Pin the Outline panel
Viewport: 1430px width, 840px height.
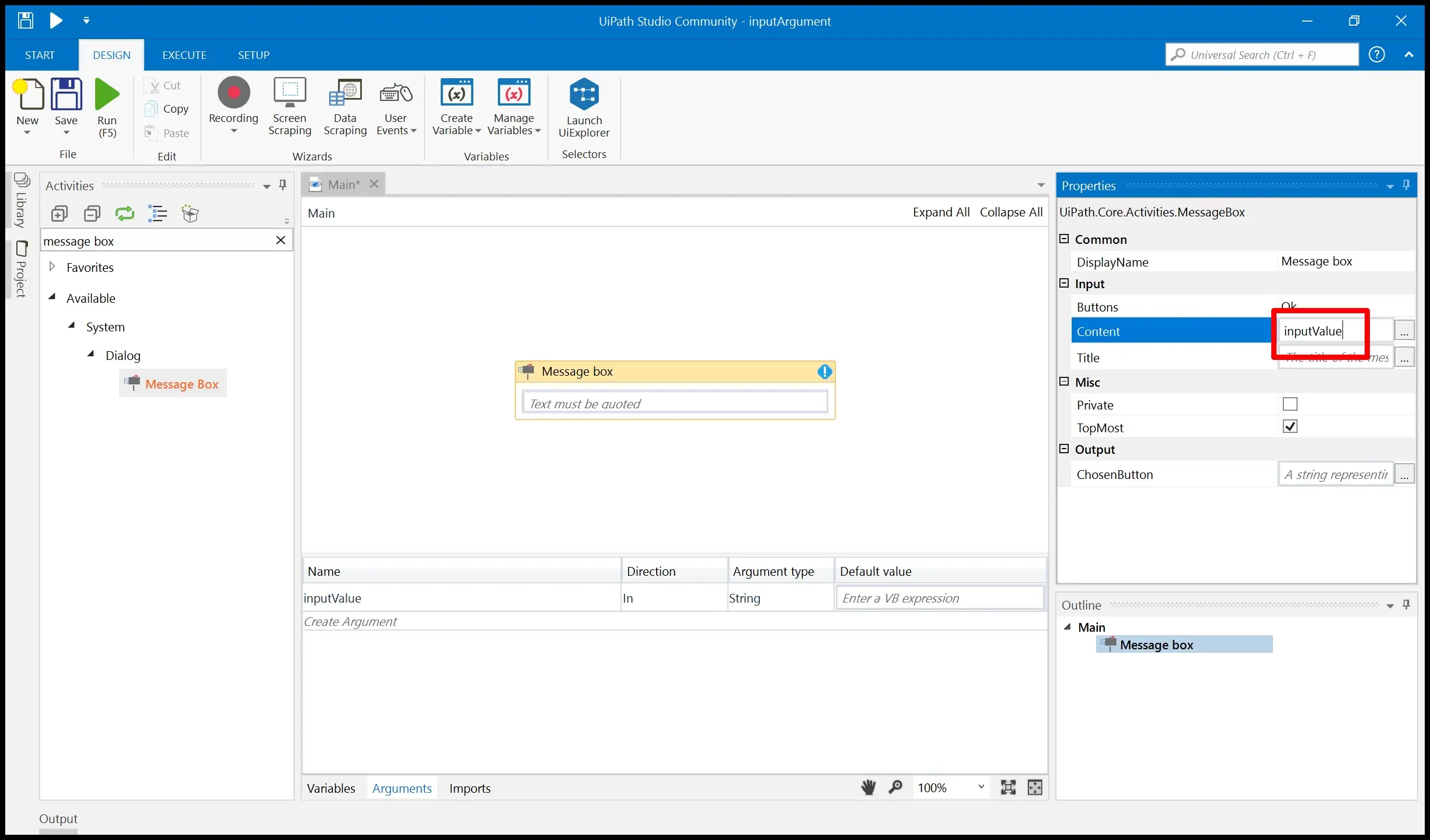tap(1406, 604)
